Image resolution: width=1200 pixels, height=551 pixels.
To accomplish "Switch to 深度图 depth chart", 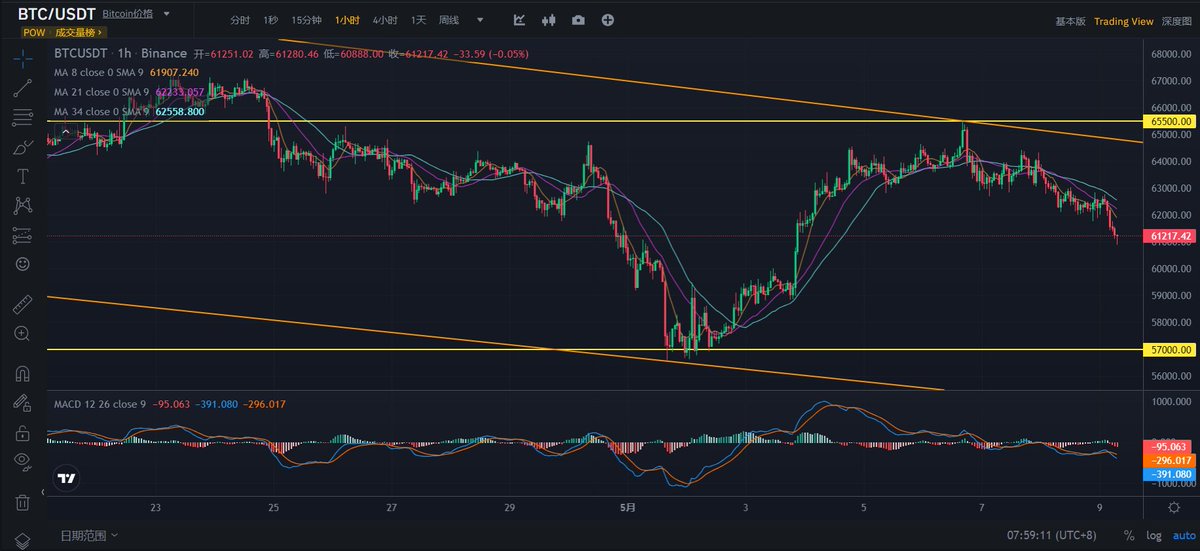I will (x=1178, y=21).
